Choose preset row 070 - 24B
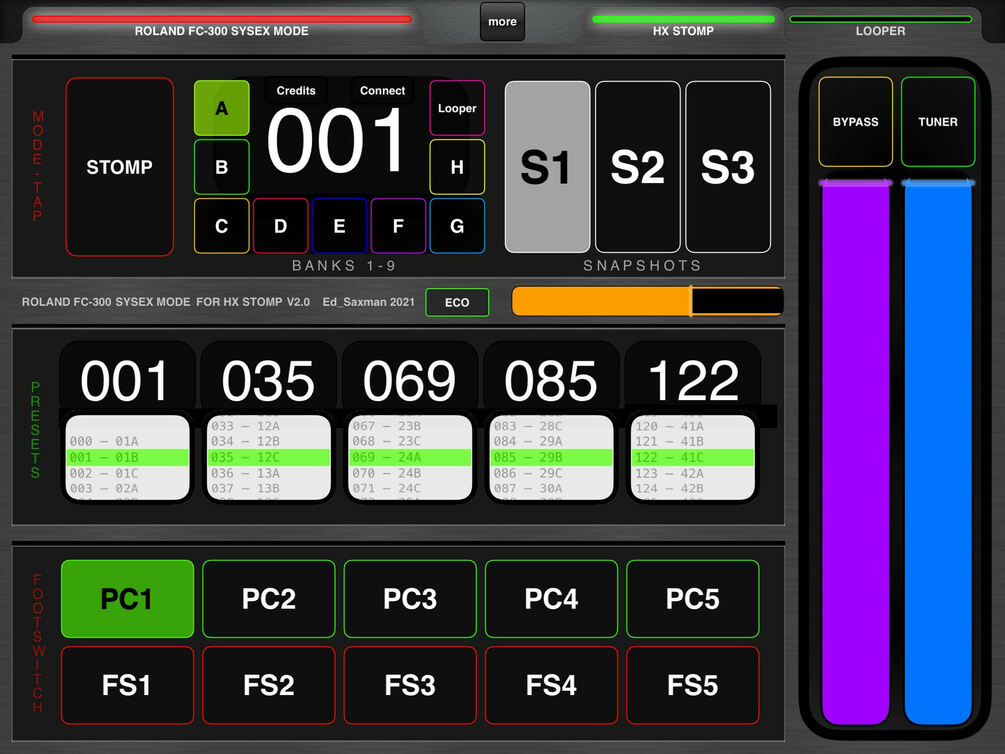Image resolution: width=1005 pixels, height=754 pixels. pos(410,473)
